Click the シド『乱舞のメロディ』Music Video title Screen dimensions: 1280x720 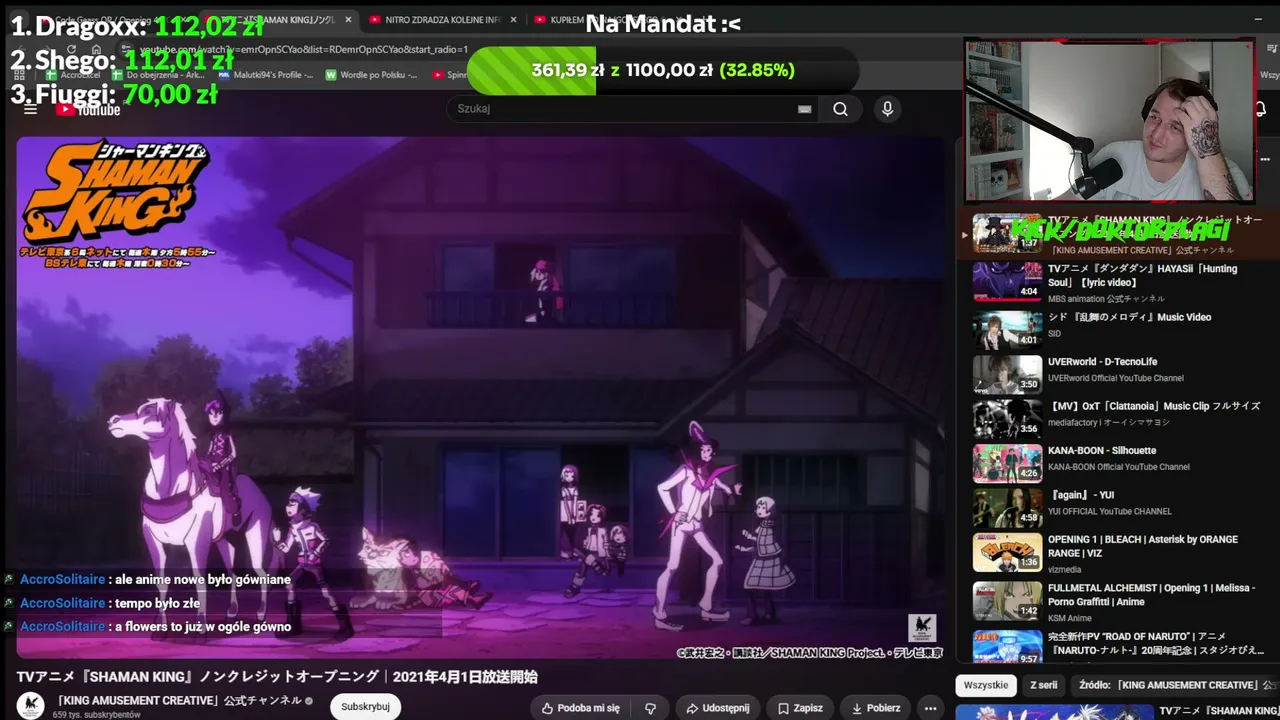[1129, 317]
